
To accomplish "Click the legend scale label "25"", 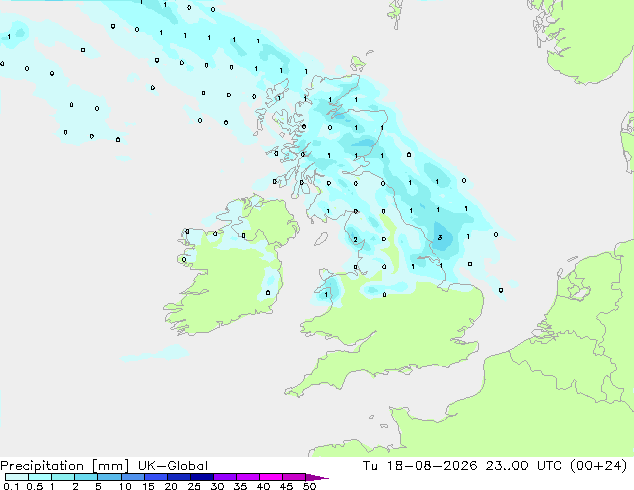I will [194, 486].
